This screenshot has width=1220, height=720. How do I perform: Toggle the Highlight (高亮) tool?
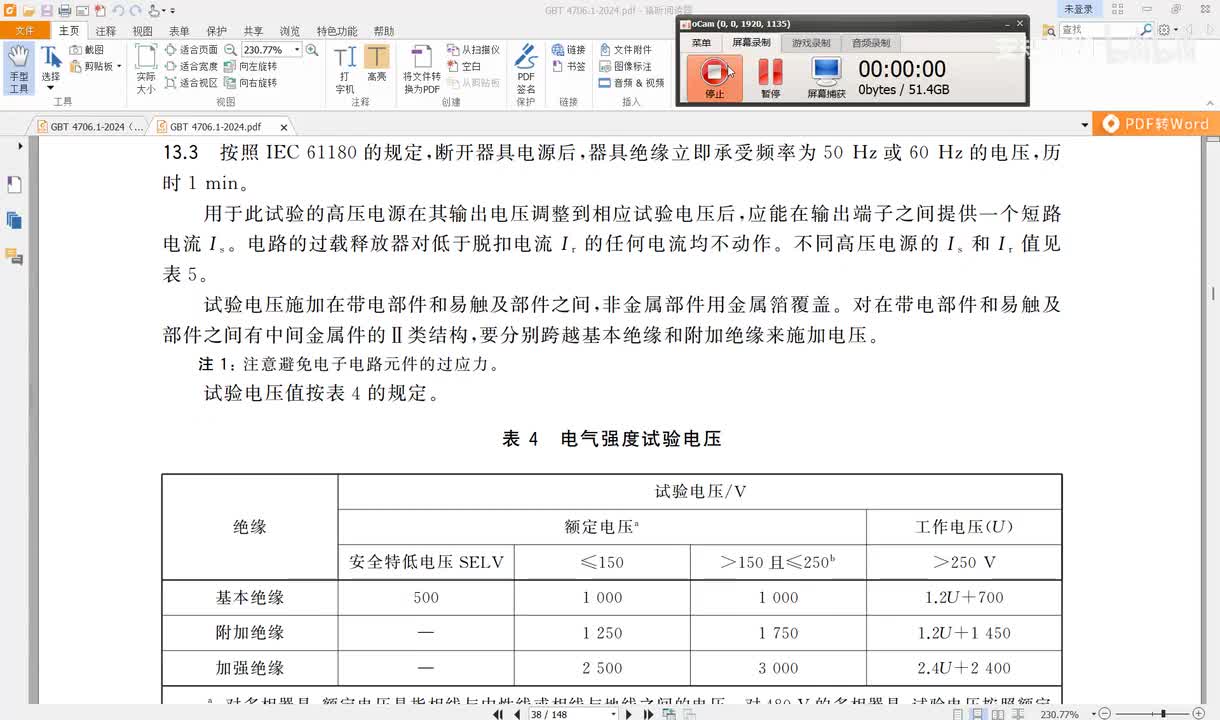click(376, 64)
